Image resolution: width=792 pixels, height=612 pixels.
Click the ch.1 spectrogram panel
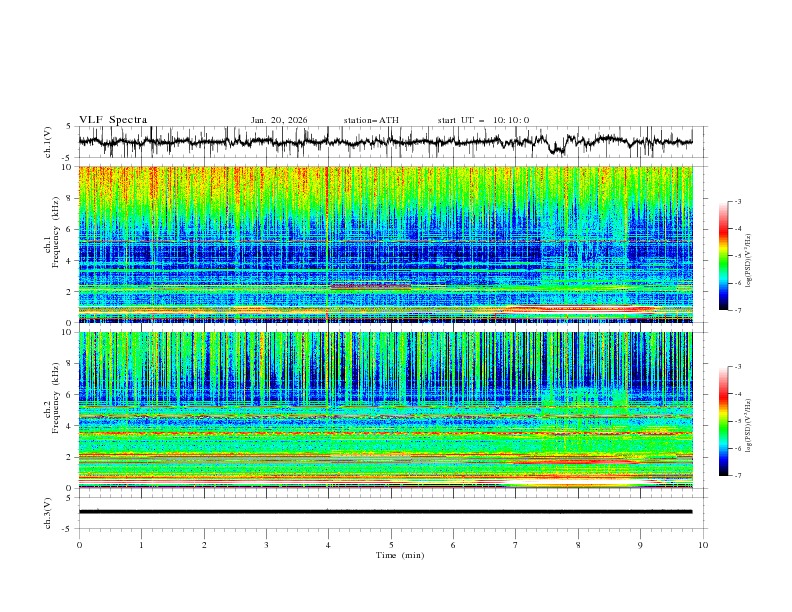tap(385, 244)
